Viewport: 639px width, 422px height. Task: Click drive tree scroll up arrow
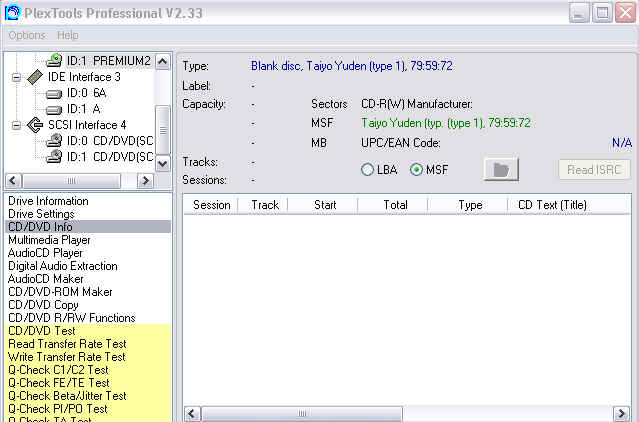[x=163, y=62]
